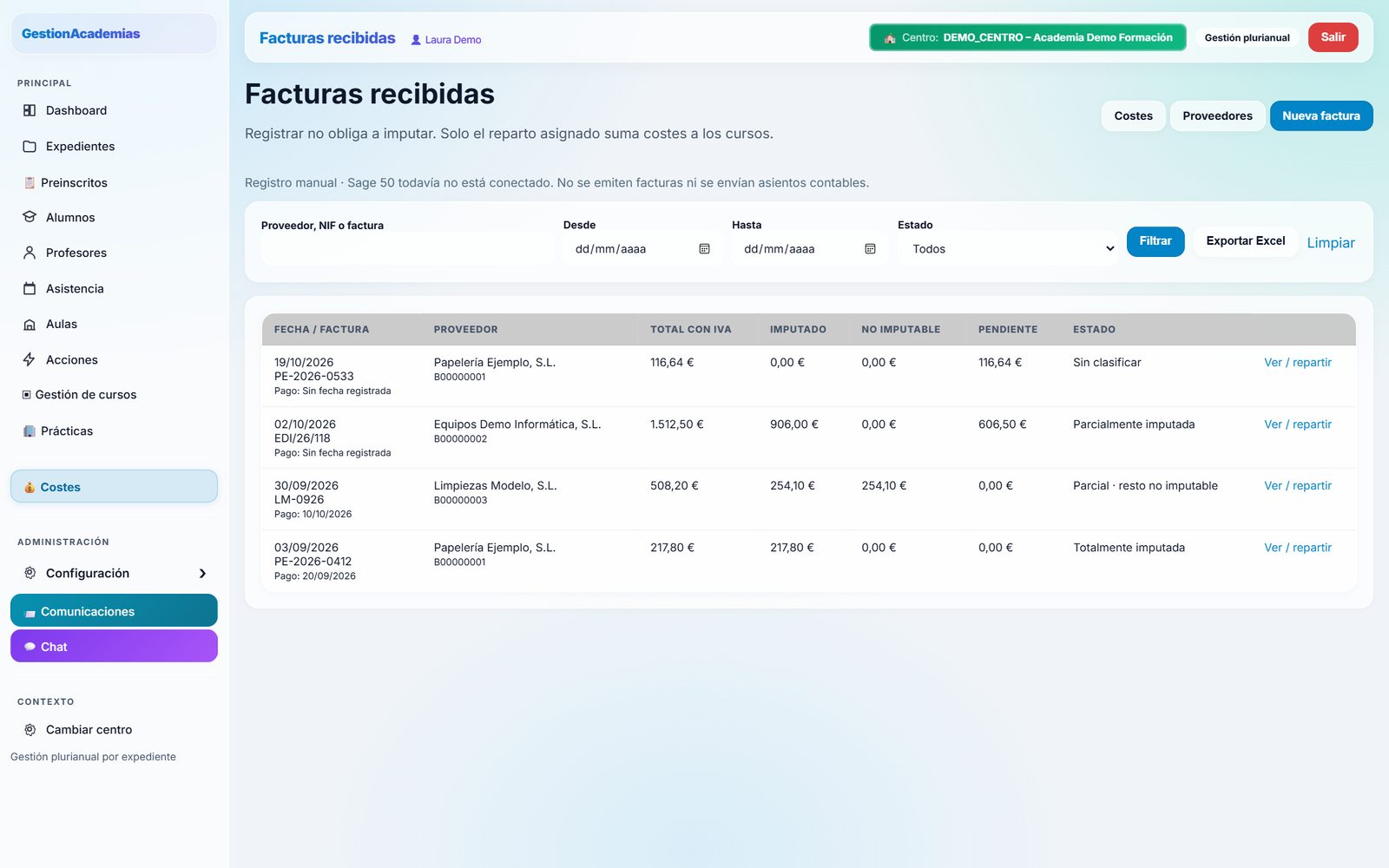
Task: Click the Costes money bag icon
Action: click(x=30, y=487)
